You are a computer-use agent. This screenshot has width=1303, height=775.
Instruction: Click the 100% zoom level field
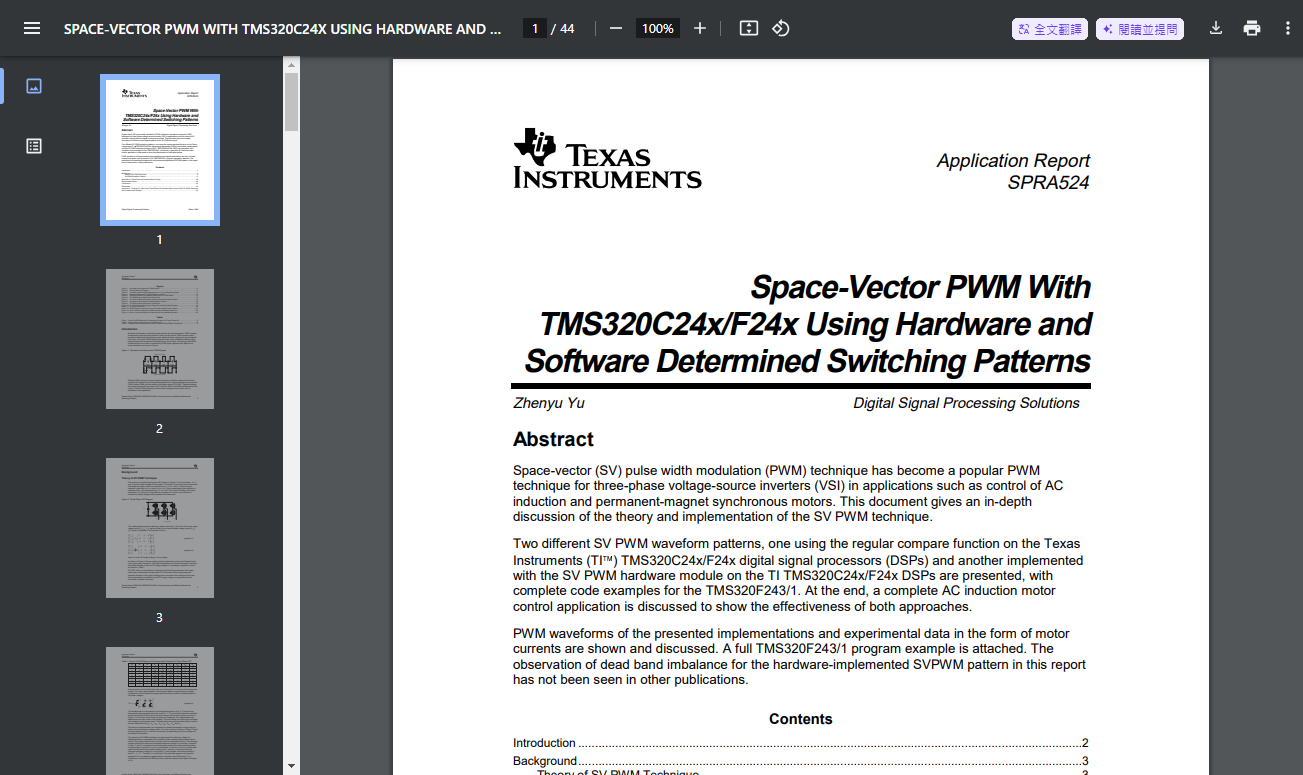[658, 28]
